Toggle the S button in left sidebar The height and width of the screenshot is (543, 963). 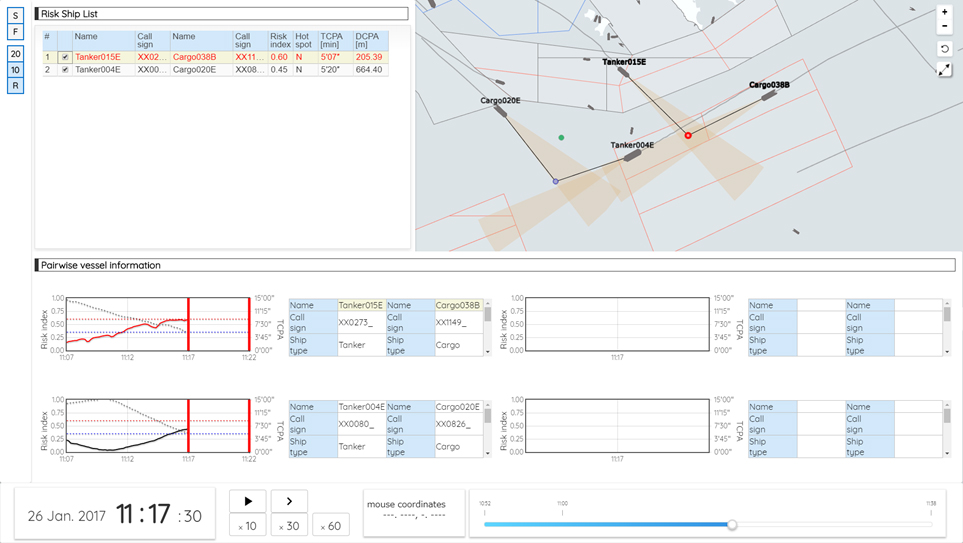(15, 16)
